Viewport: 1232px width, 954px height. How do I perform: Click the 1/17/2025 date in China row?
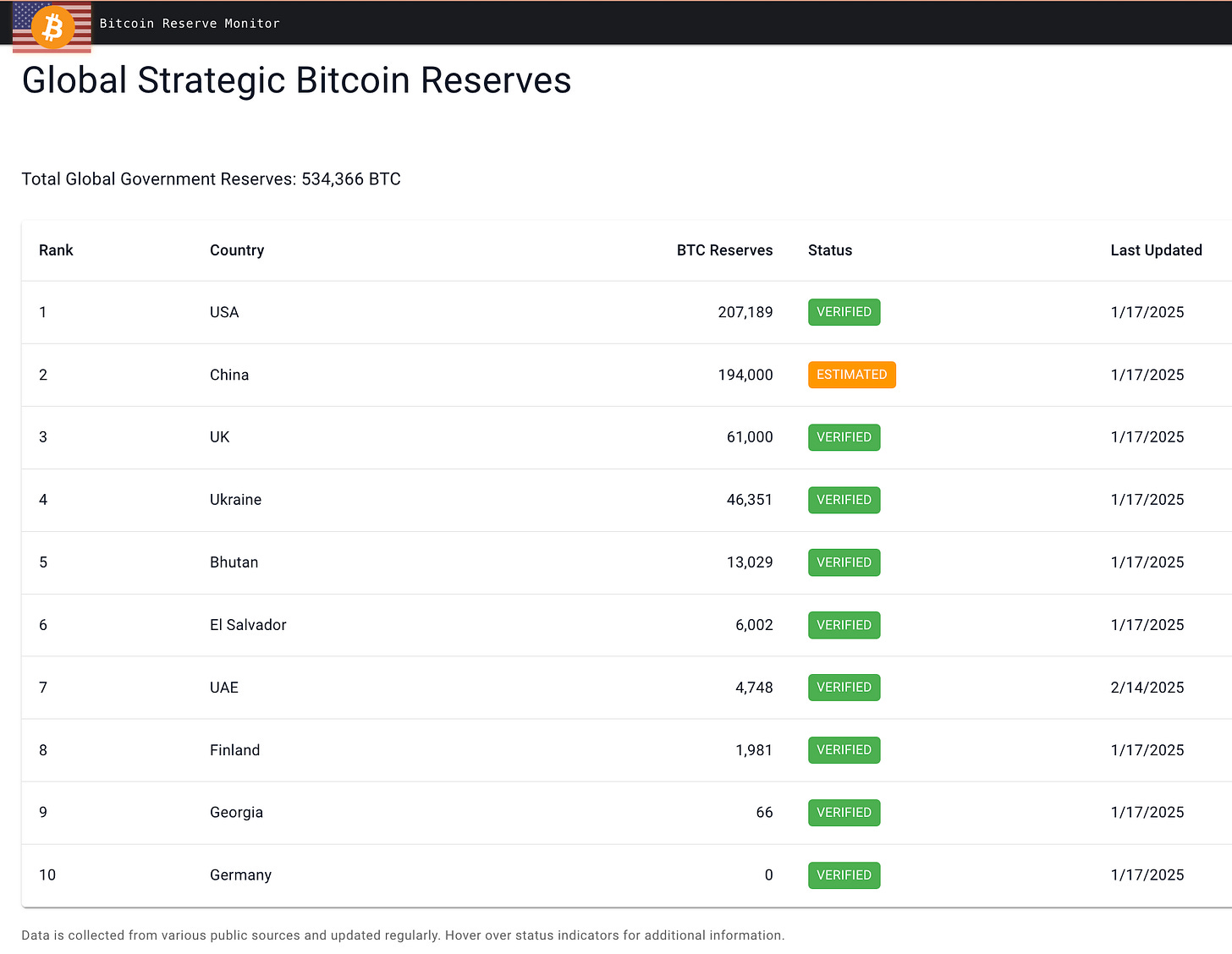(x=1147, y=375)
